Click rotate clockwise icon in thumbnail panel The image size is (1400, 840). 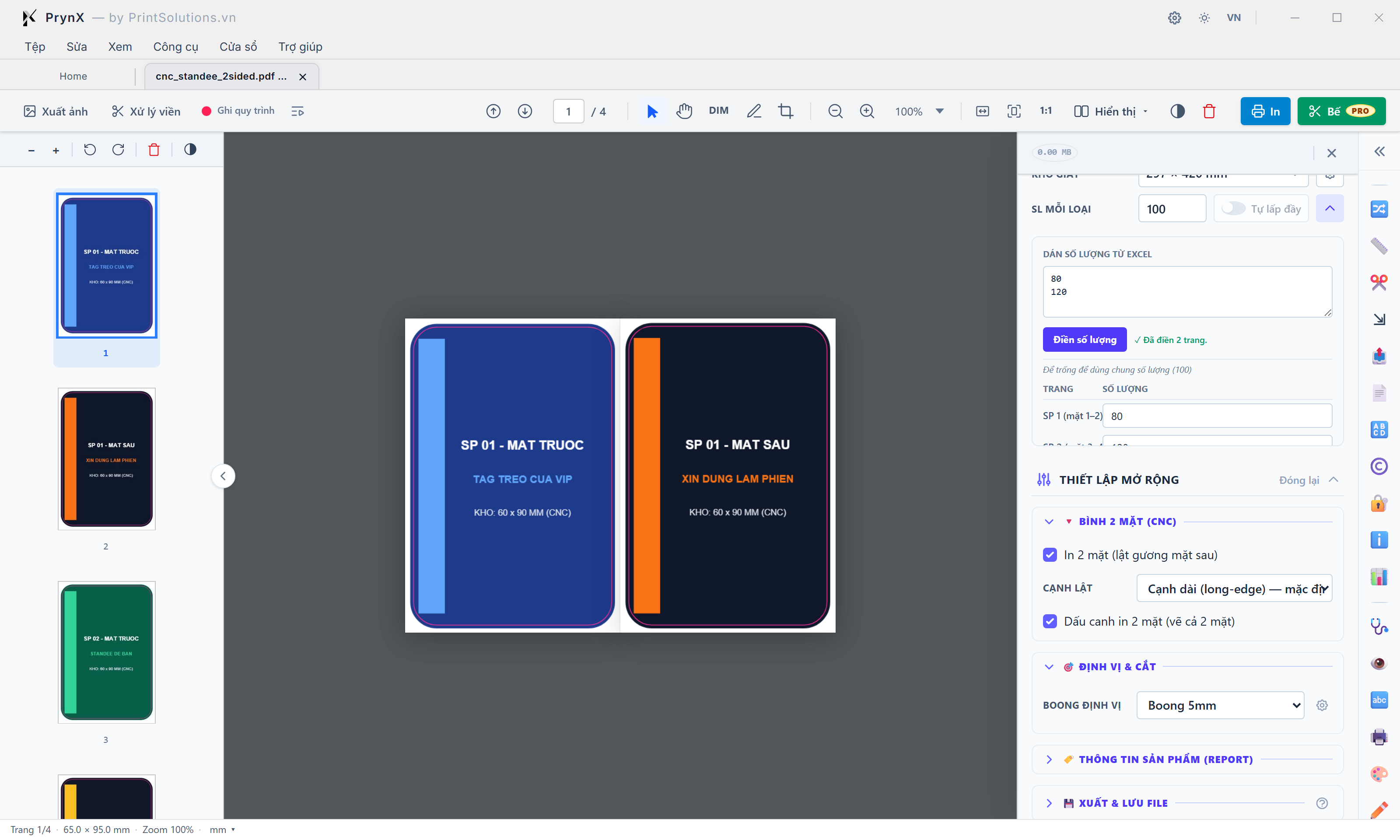coord(118,150)
